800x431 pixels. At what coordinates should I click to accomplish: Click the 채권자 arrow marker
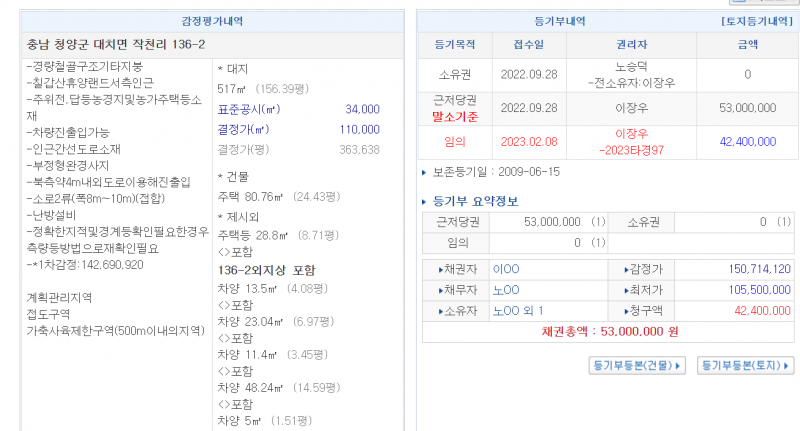tap(440, 270)
